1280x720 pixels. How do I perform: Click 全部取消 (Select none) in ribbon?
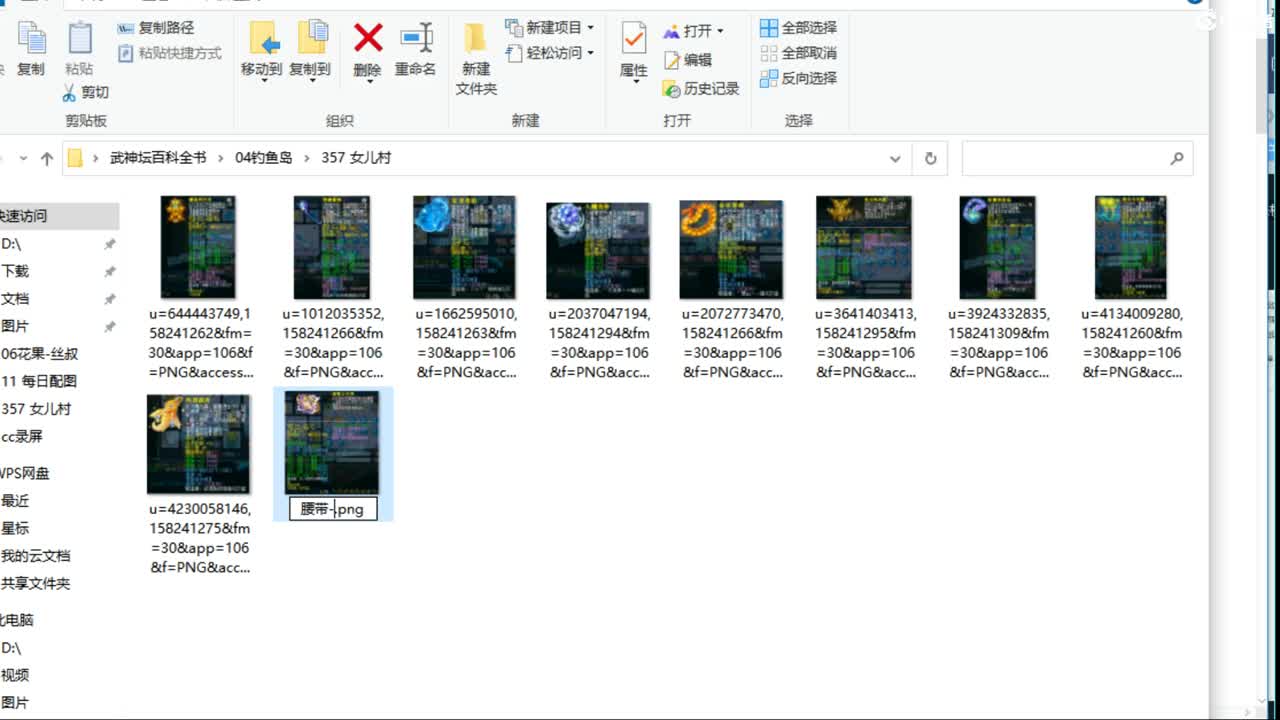[x=798, y=53]
